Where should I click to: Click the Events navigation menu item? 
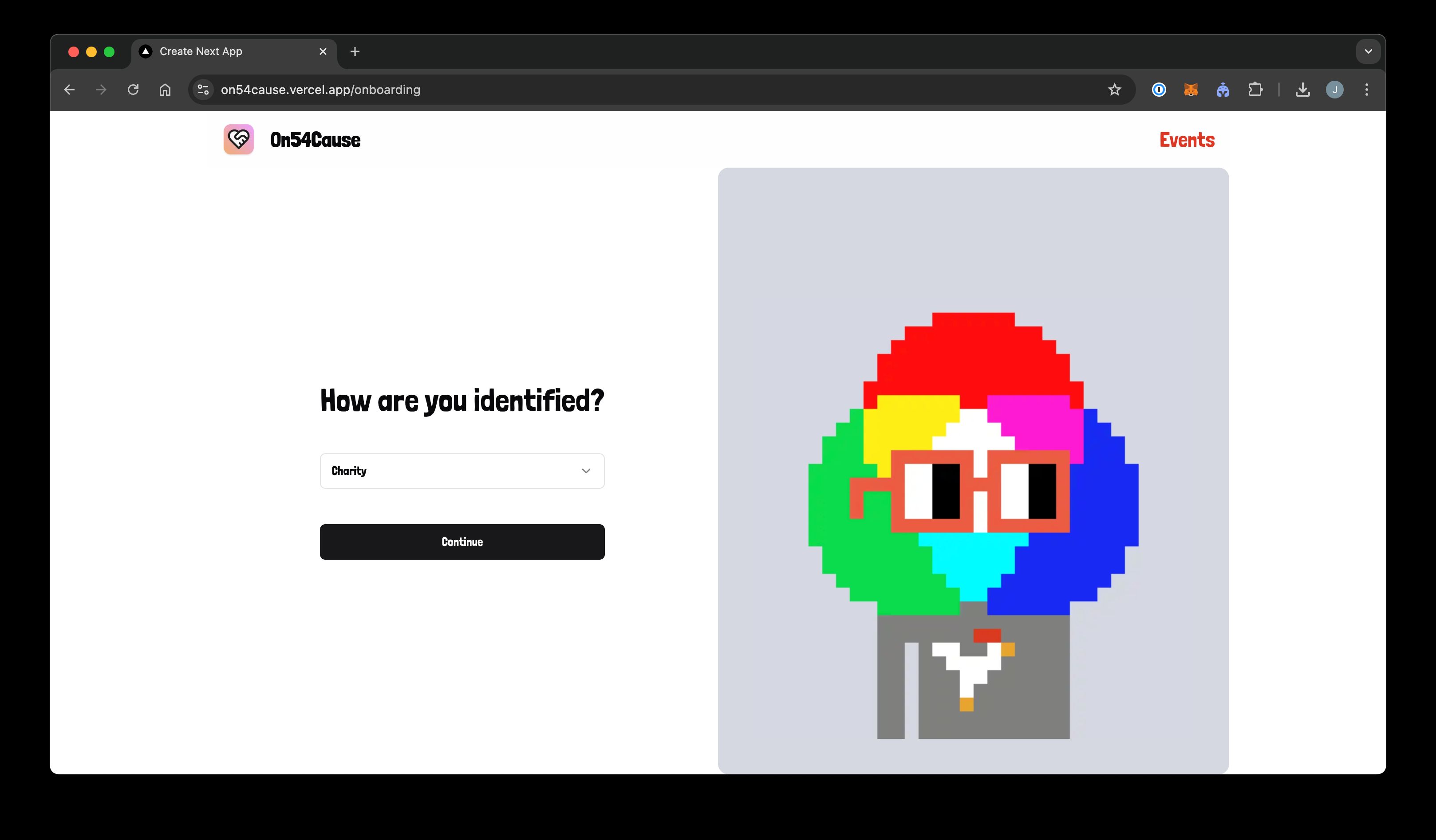pos(1186,139)
